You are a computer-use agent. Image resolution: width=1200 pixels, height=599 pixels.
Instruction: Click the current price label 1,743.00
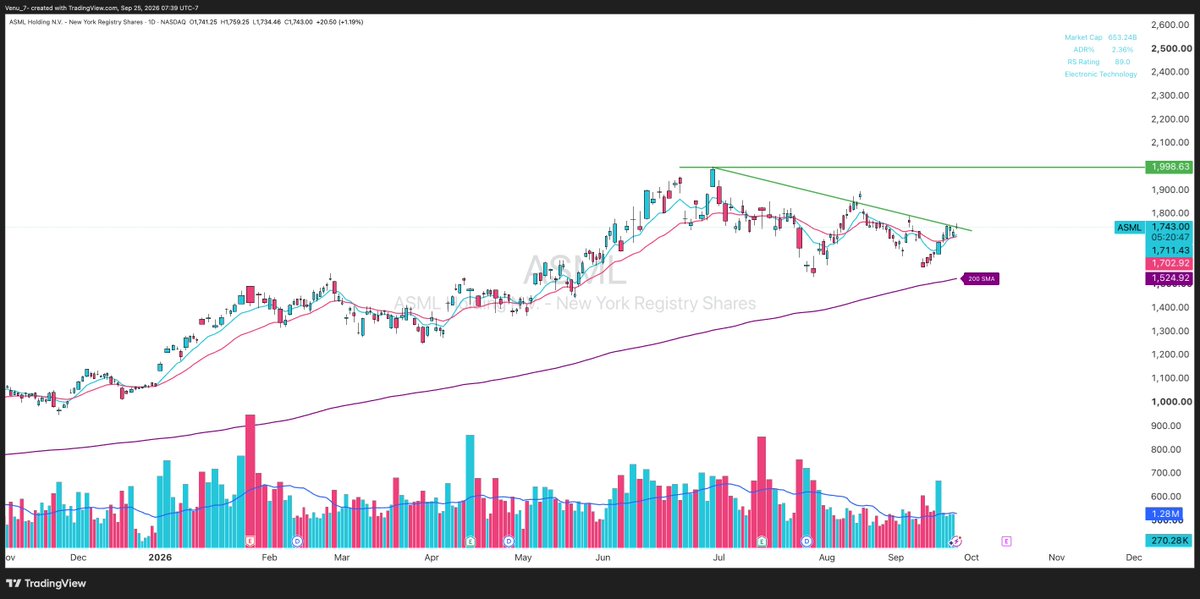point(1169,227)
